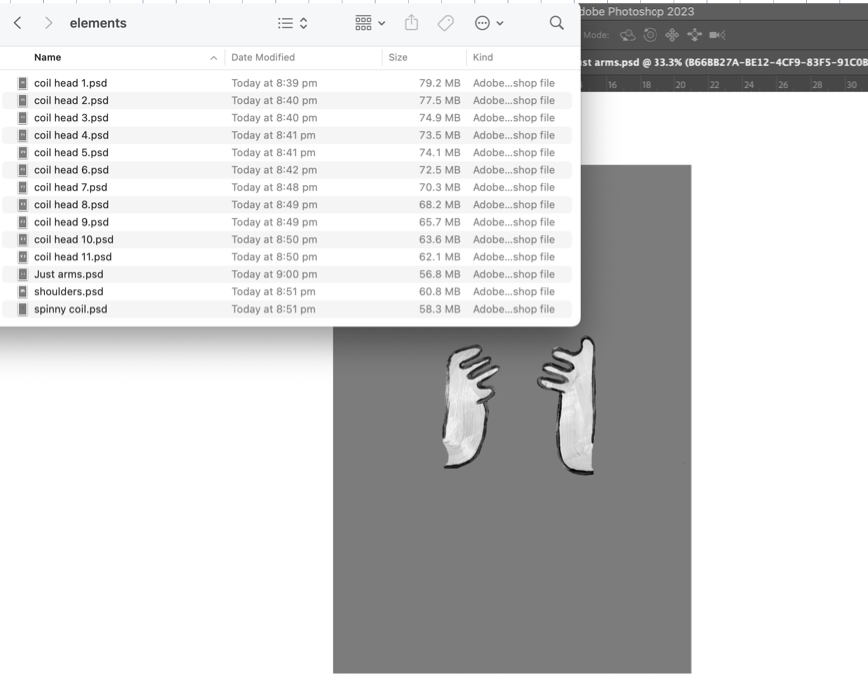Click the Share icon in Finder toolbar

pyautogui.click(x=411, y=23)
